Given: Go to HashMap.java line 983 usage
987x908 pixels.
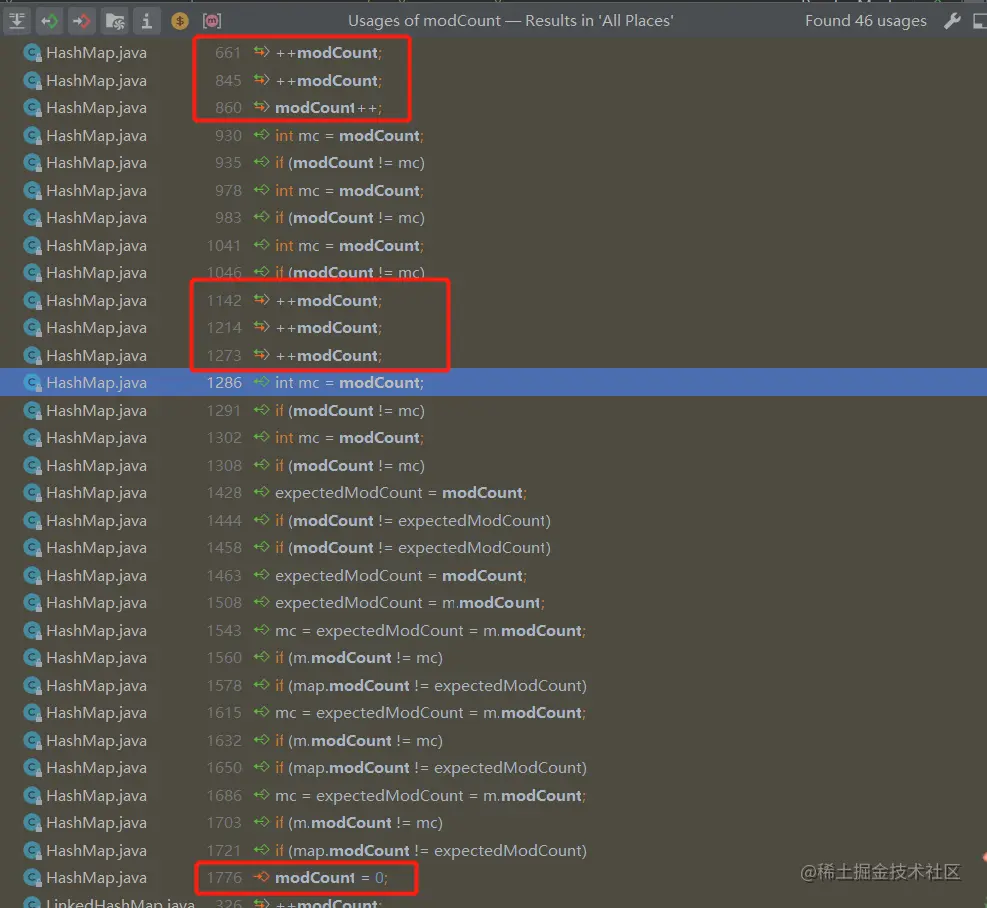Looking at the screenshot, I should 494,218.
